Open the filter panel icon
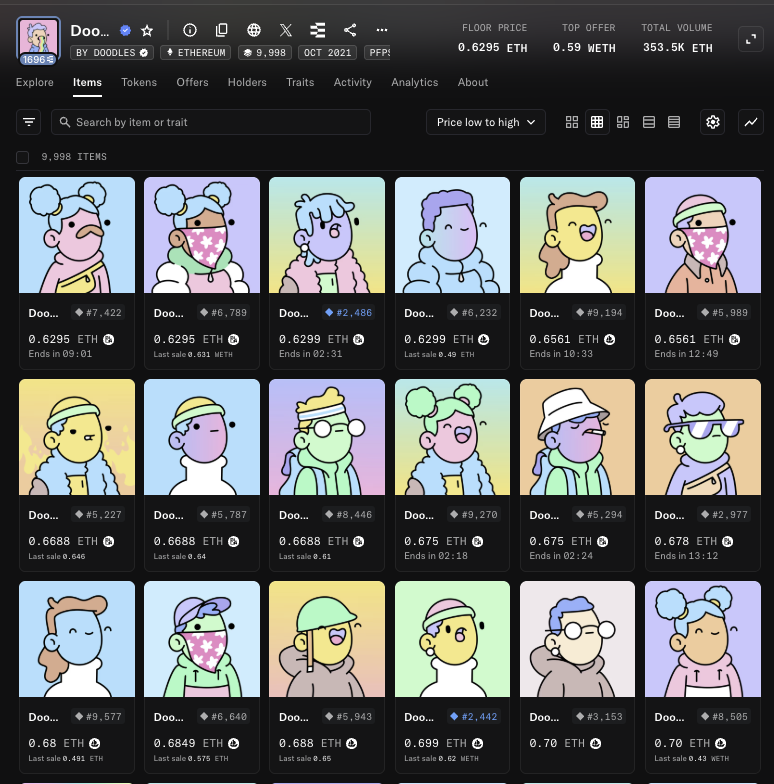This screenshot has width=774, height=784. click(x=28, y=122)
